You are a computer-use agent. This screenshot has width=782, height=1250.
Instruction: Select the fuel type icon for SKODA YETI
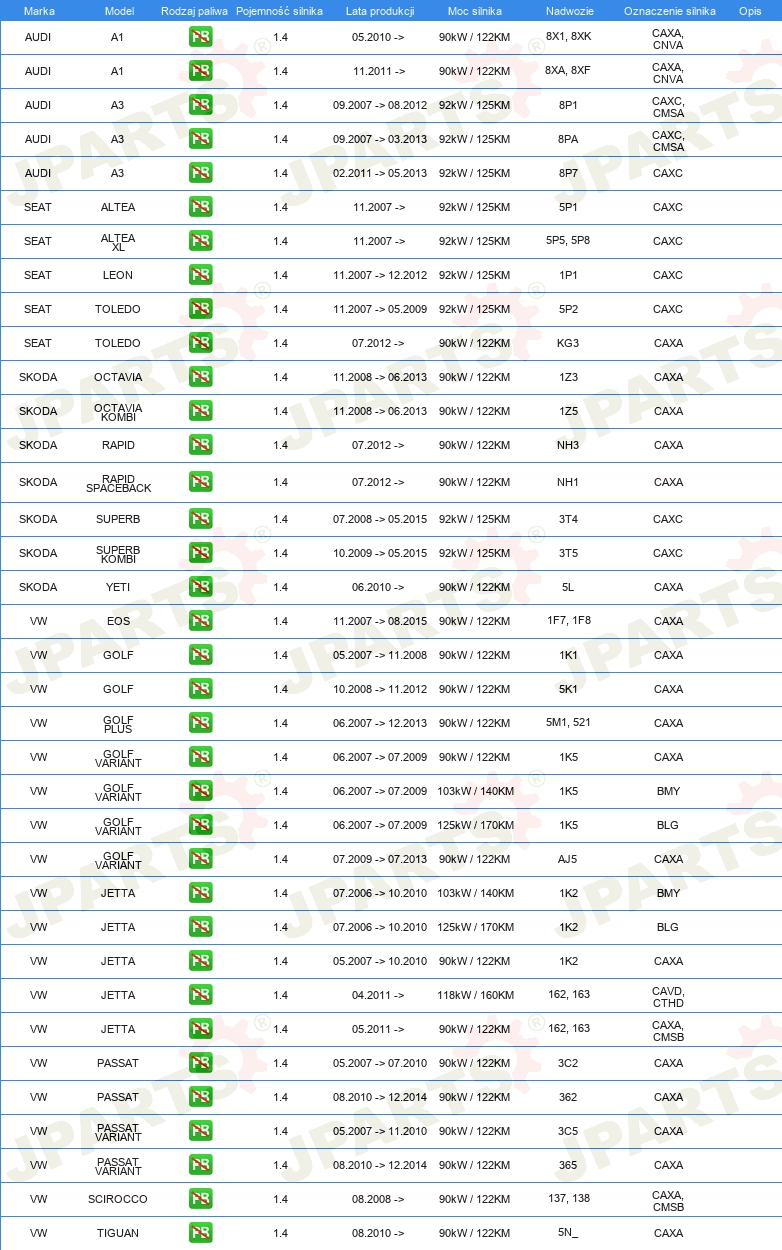pyautogui.click(x=200, y=587)
